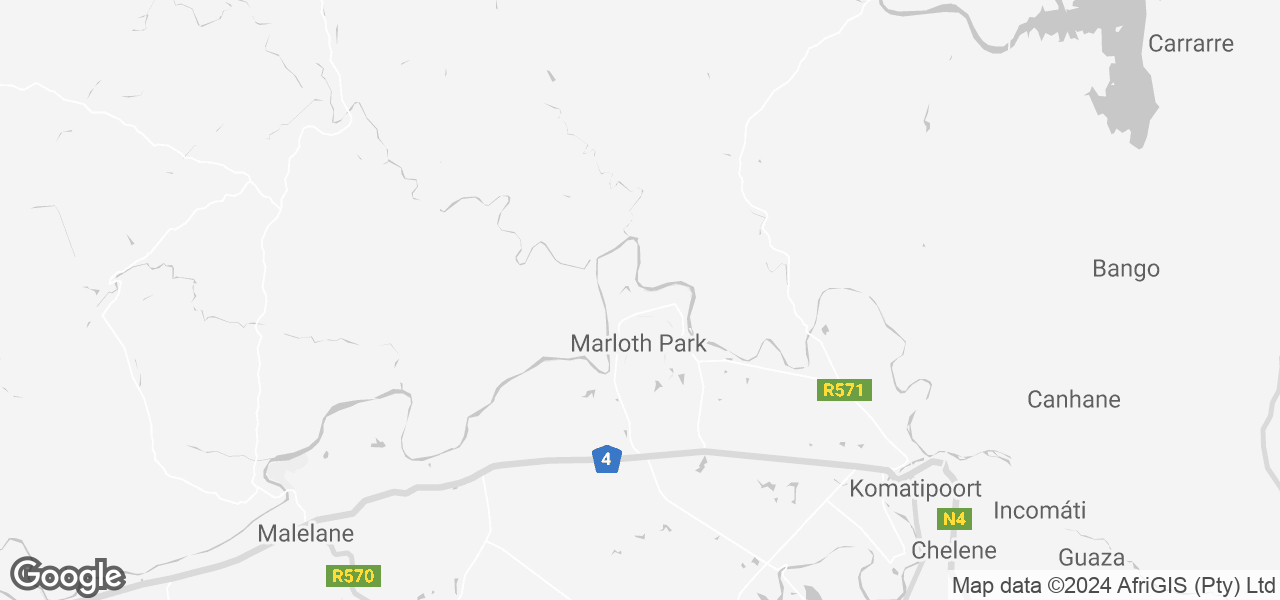
Task: Select the Marloth Park label
Action: tap(638, 344)
